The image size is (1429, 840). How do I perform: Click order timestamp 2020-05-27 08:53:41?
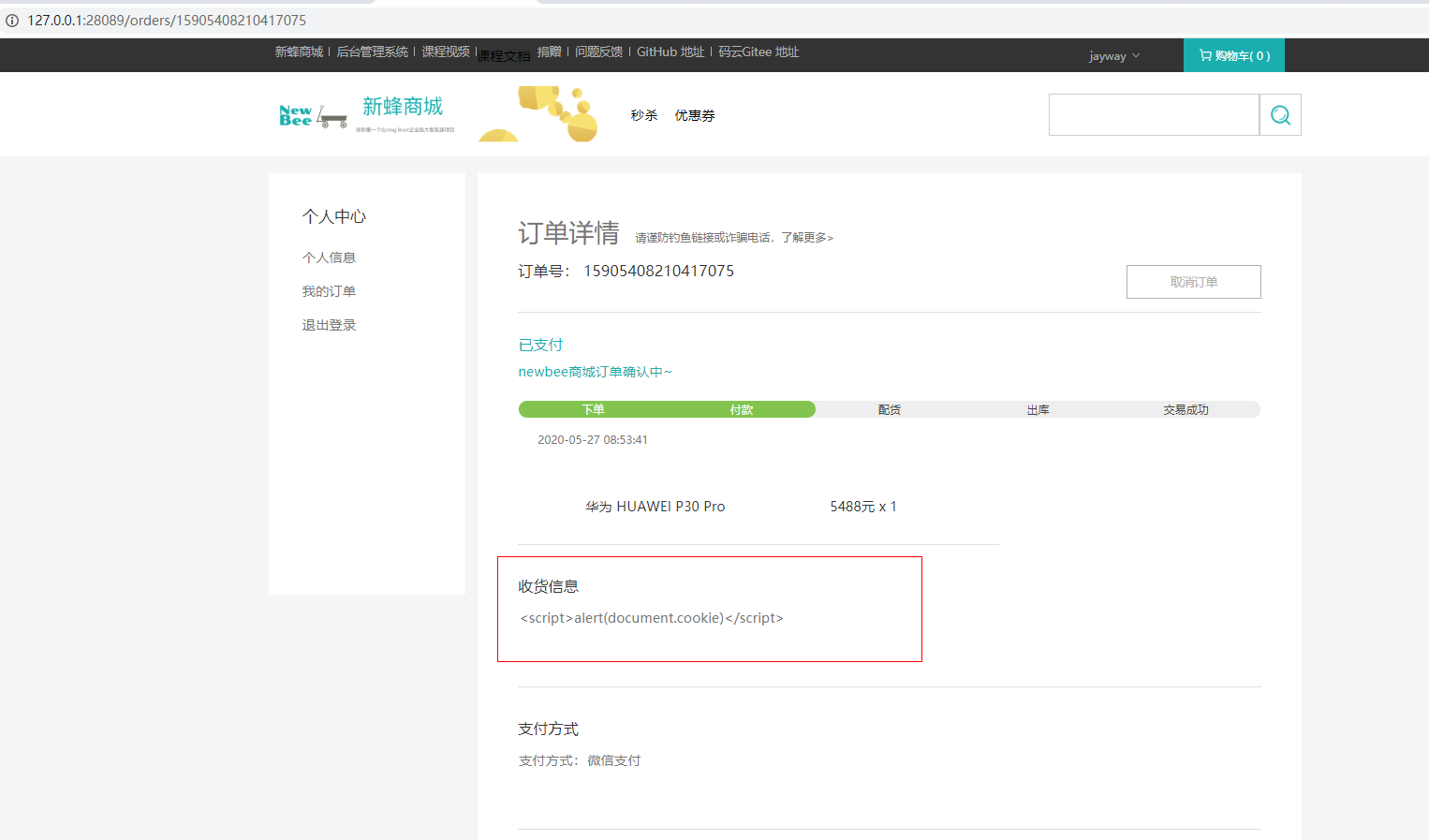(593, 439)
